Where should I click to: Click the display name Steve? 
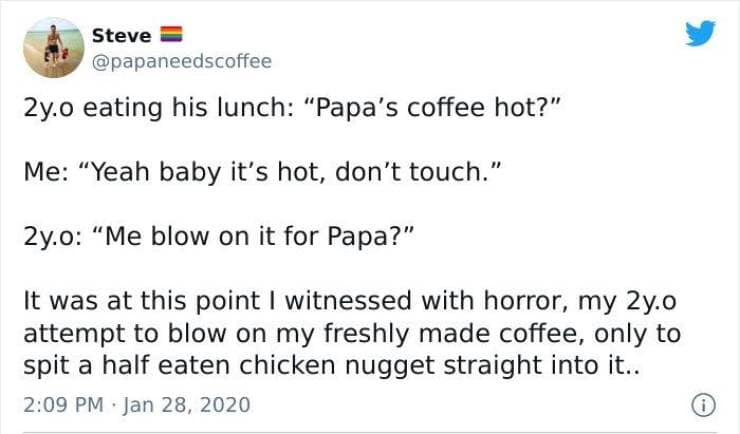pos(121,36)
